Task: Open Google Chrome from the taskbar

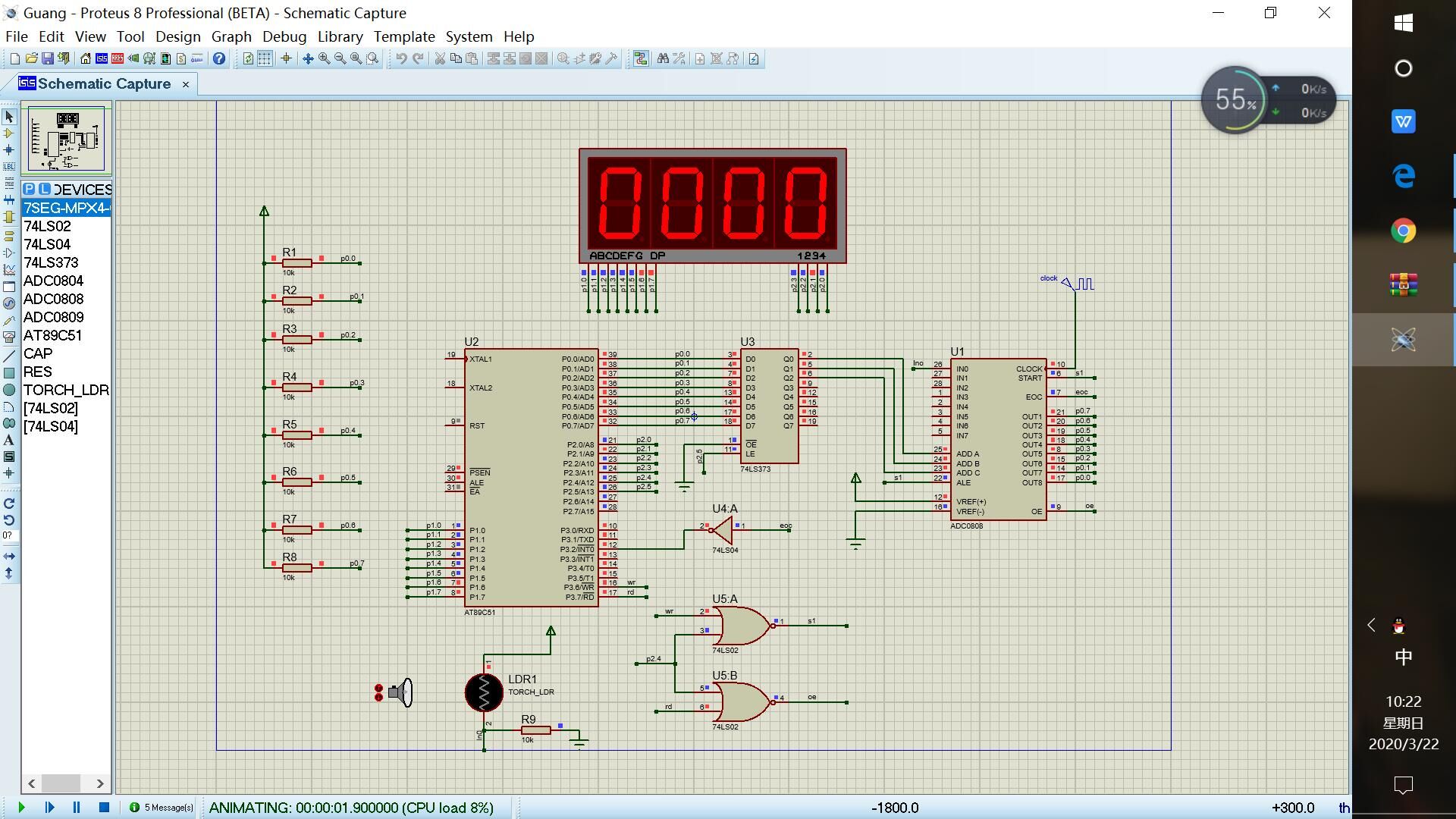Action: [1403, 231]
